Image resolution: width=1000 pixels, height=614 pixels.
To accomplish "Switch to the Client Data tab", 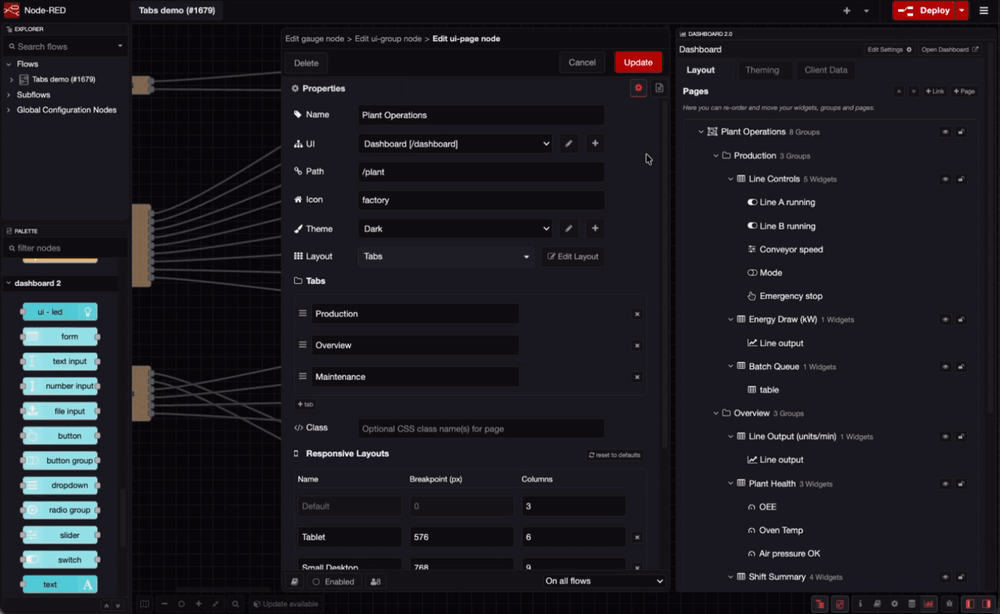I will [826, 70].
